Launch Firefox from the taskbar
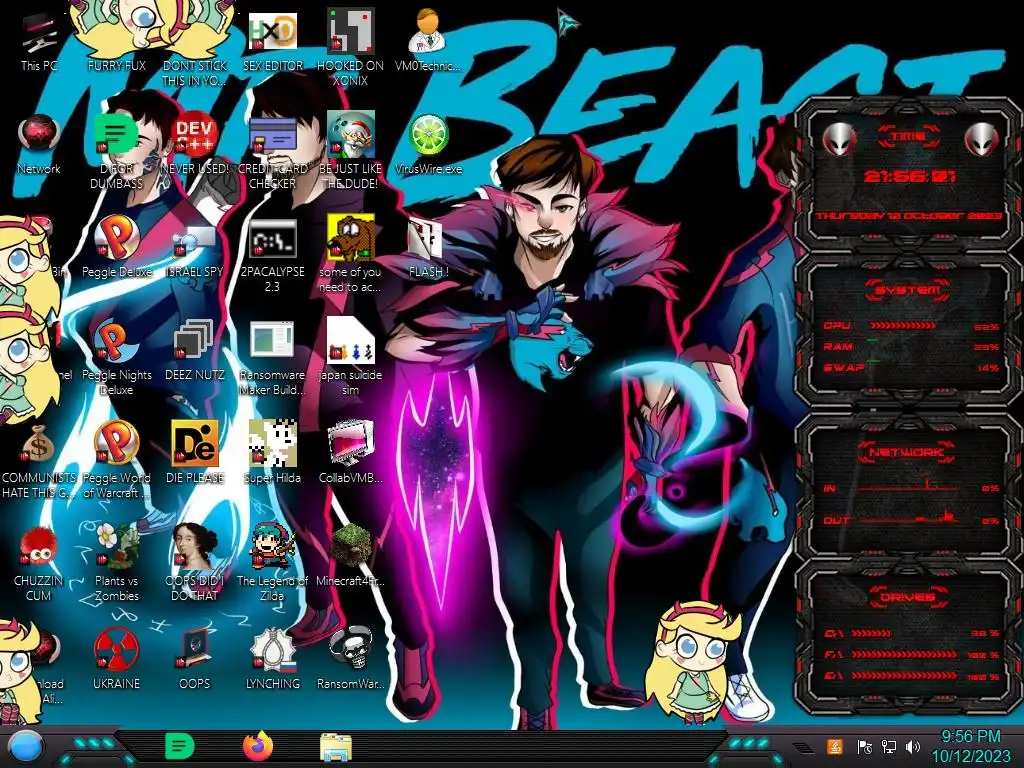Viewport: 1024px width, 768px height. [258, 746]
